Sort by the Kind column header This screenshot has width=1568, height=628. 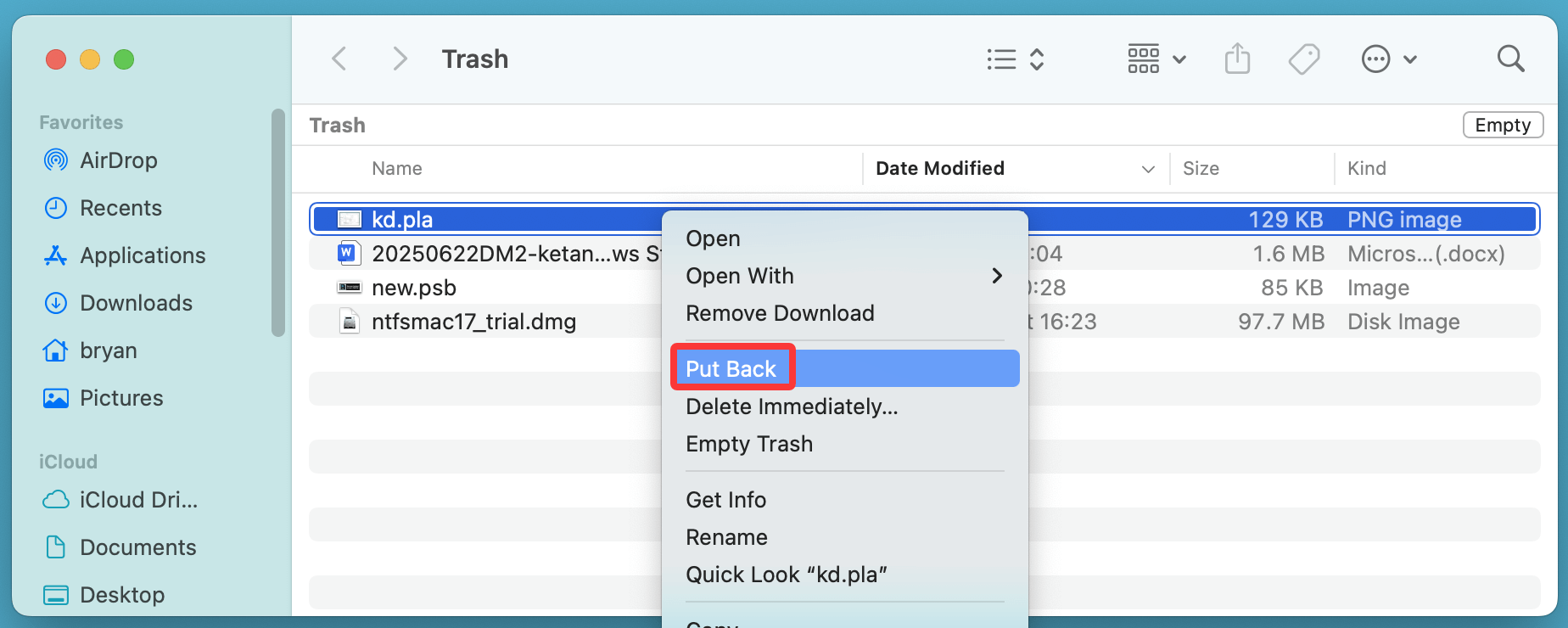[x=1366, y=168]
